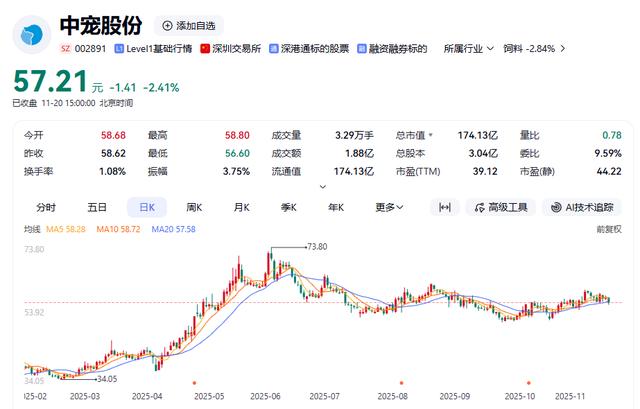Open the 更多 chart period dropdown
Image resolution: width=640 pixels, height=409 pixels.
[389, 207]
